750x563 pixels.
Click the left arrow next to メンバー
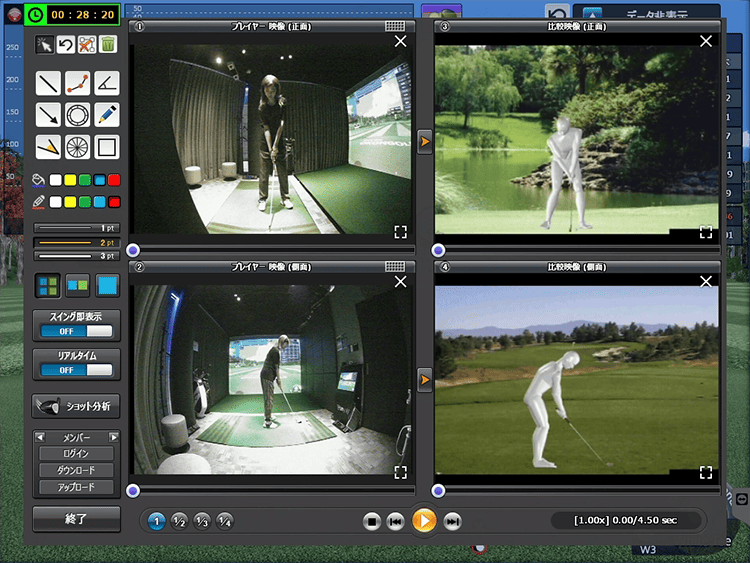tap(39, 437)
